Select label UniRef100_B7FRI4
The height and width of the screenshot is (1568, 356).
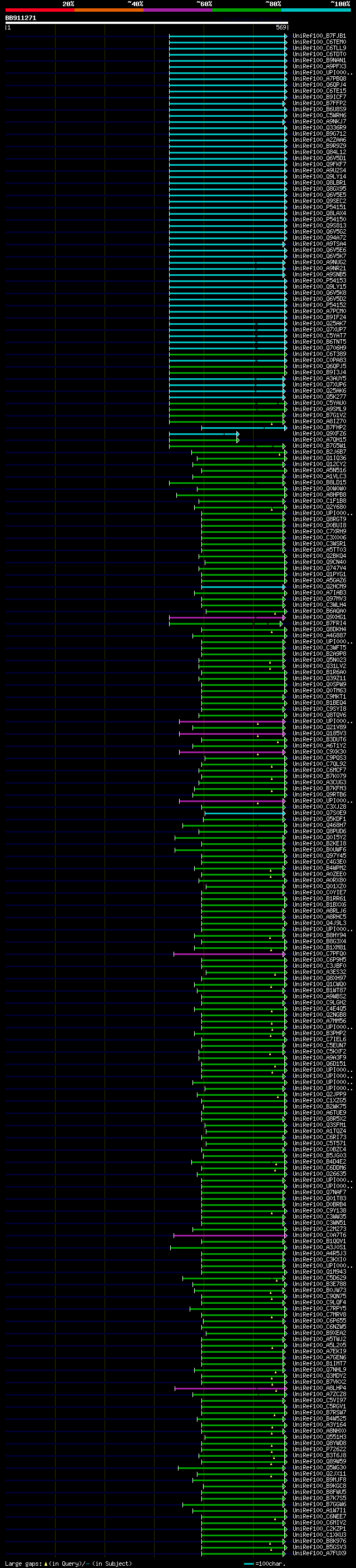[x=319, y=624]
